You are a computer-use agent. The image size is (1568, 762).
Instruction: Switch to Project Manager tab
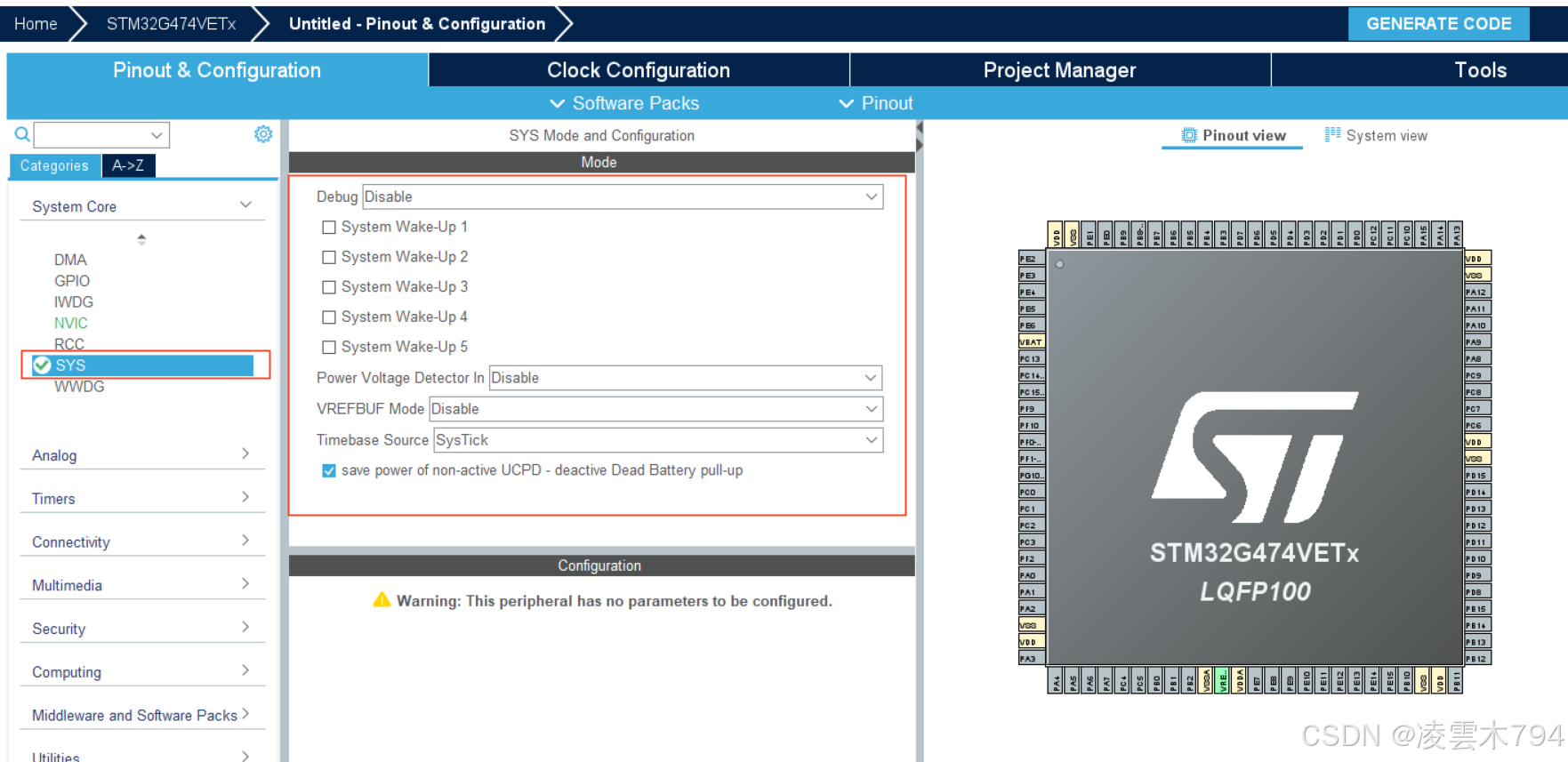[x=1059, y=70]
